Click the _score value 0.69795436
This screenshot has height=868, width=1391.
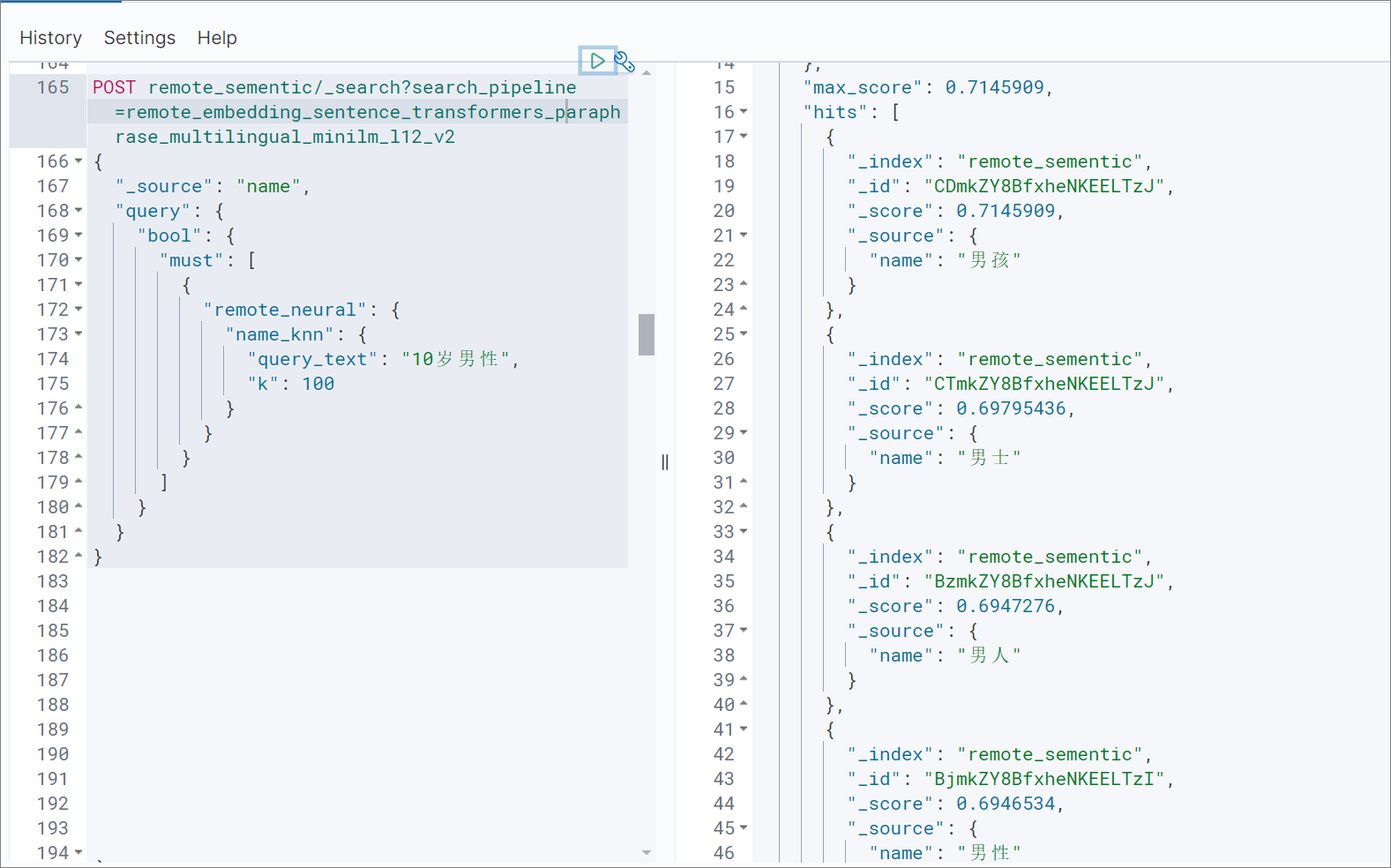[x=1011, y=408]
